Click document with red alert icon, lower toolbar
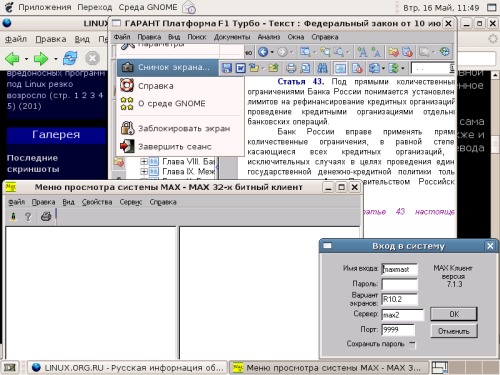This screenshot has width=500, height=375. point(357,68)
